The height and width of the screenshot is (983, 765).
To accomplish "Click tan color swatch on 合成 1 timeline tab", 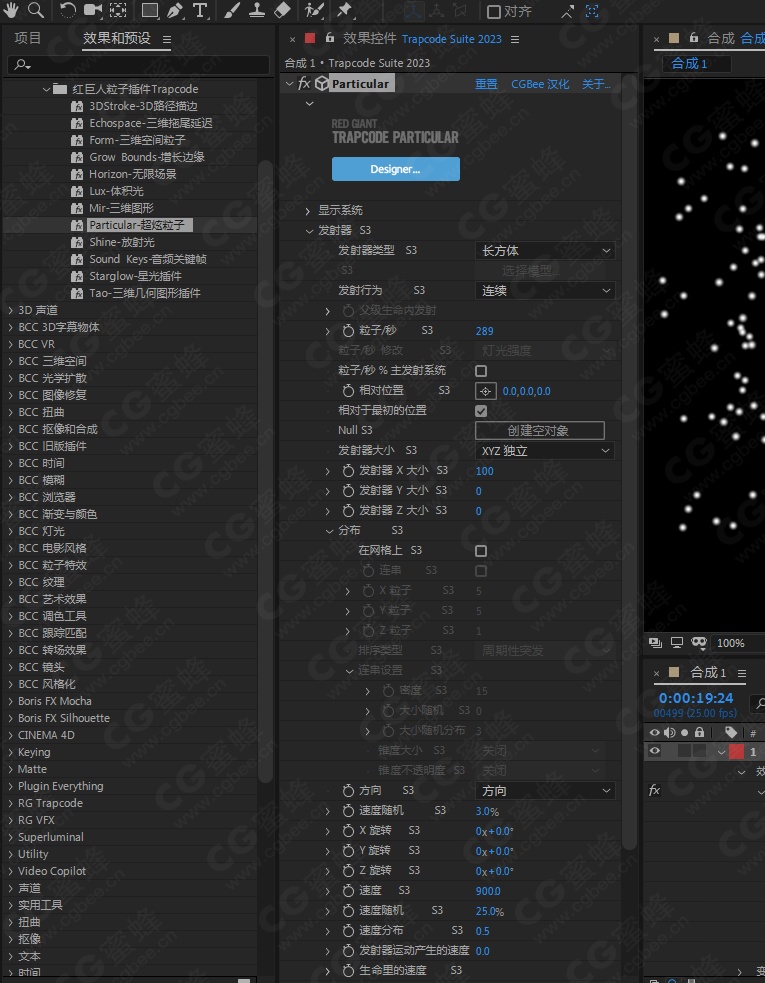I will click(x=674, y=673).
